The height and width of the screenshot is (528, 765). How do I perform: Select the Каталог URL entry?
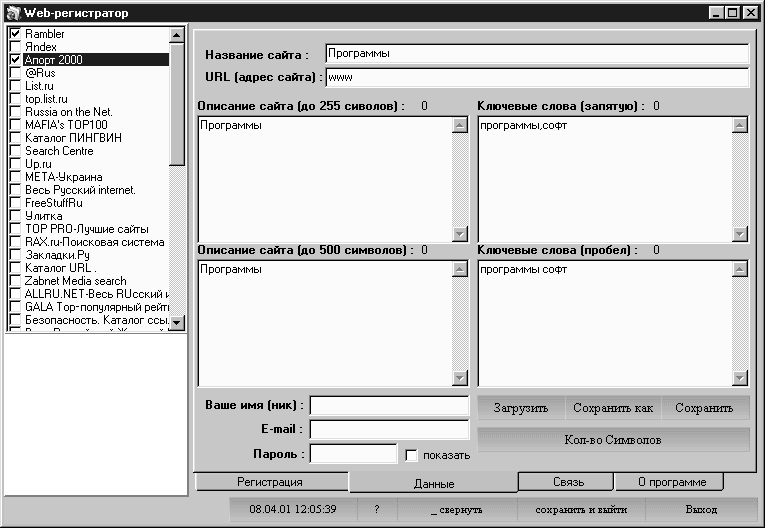coord(60,268)
